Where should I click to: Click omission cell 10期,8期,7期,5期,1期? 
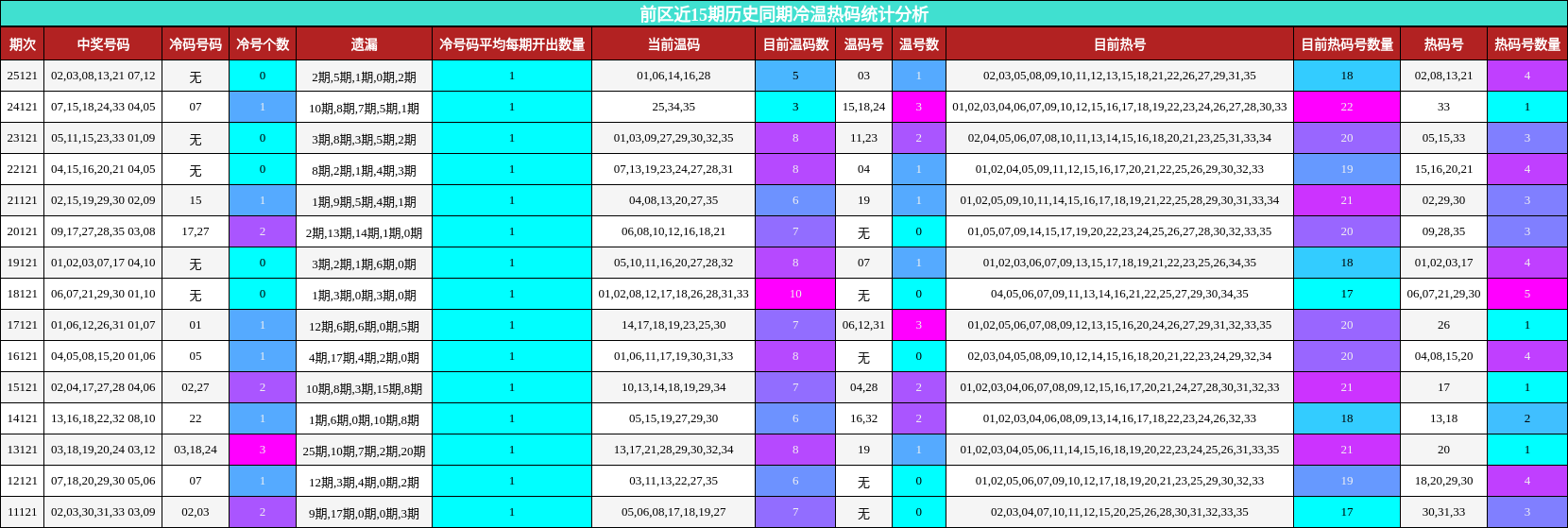tap(364, 107)
